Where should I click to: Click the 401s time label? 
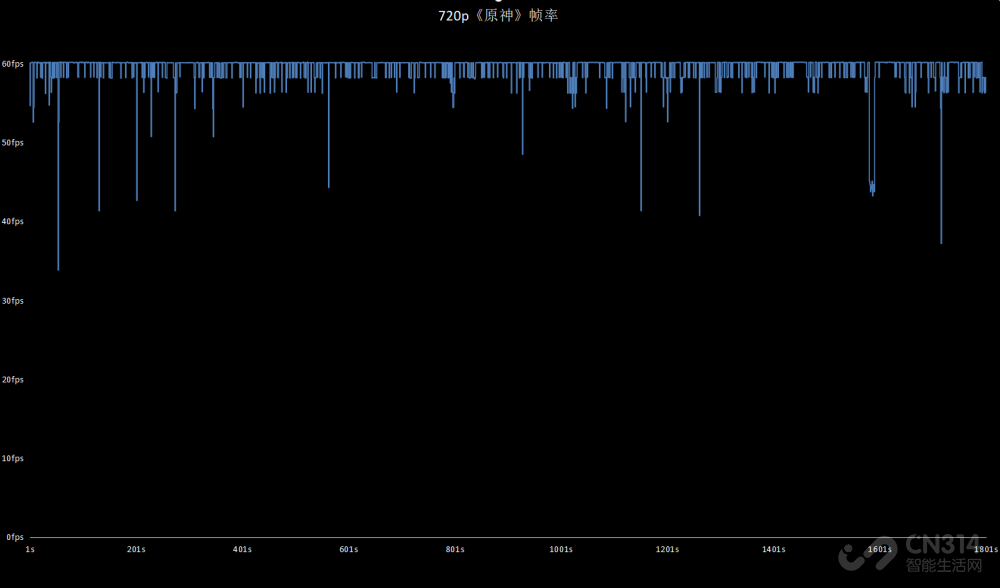tap(242, 549)
